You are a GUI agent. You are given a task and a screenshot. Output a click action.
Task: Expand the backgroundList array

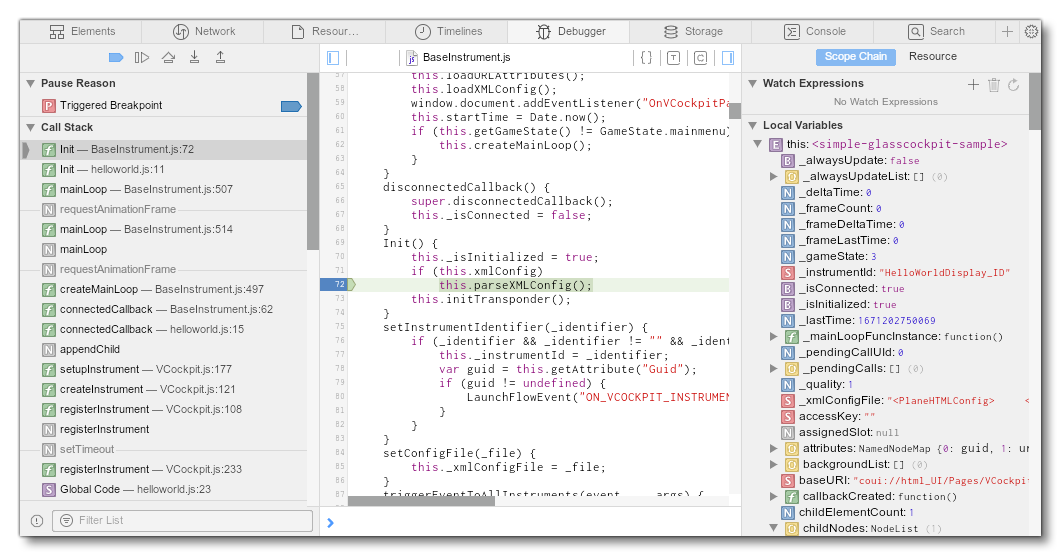tap(773, 465)
